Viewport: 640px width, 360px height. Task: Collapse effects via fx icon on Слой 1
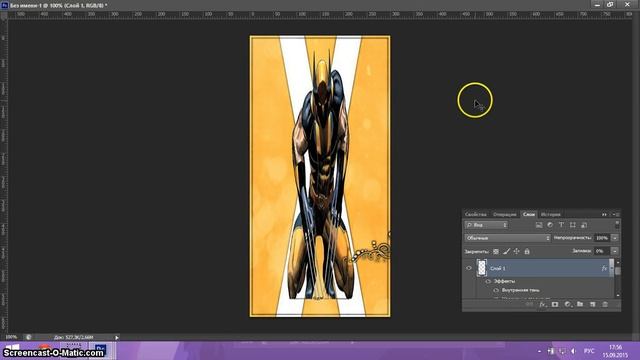(x=604, y=268)
